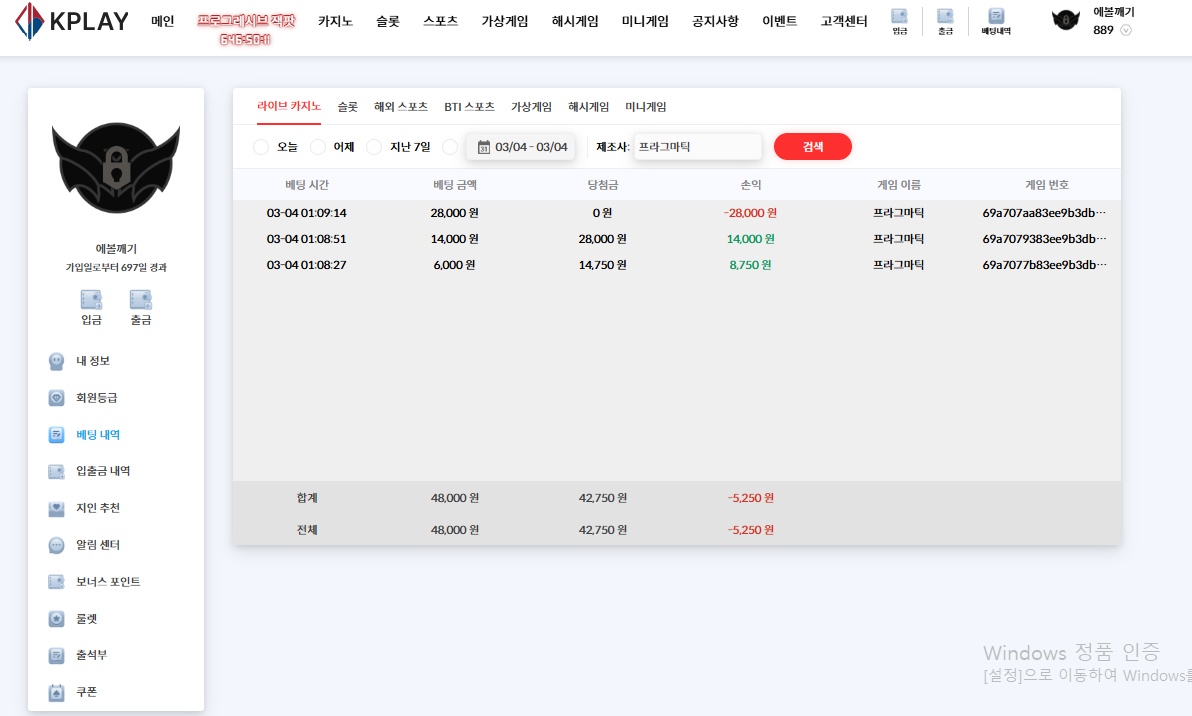Open 내 정보 in the sidebar

(x=92, y=361)
